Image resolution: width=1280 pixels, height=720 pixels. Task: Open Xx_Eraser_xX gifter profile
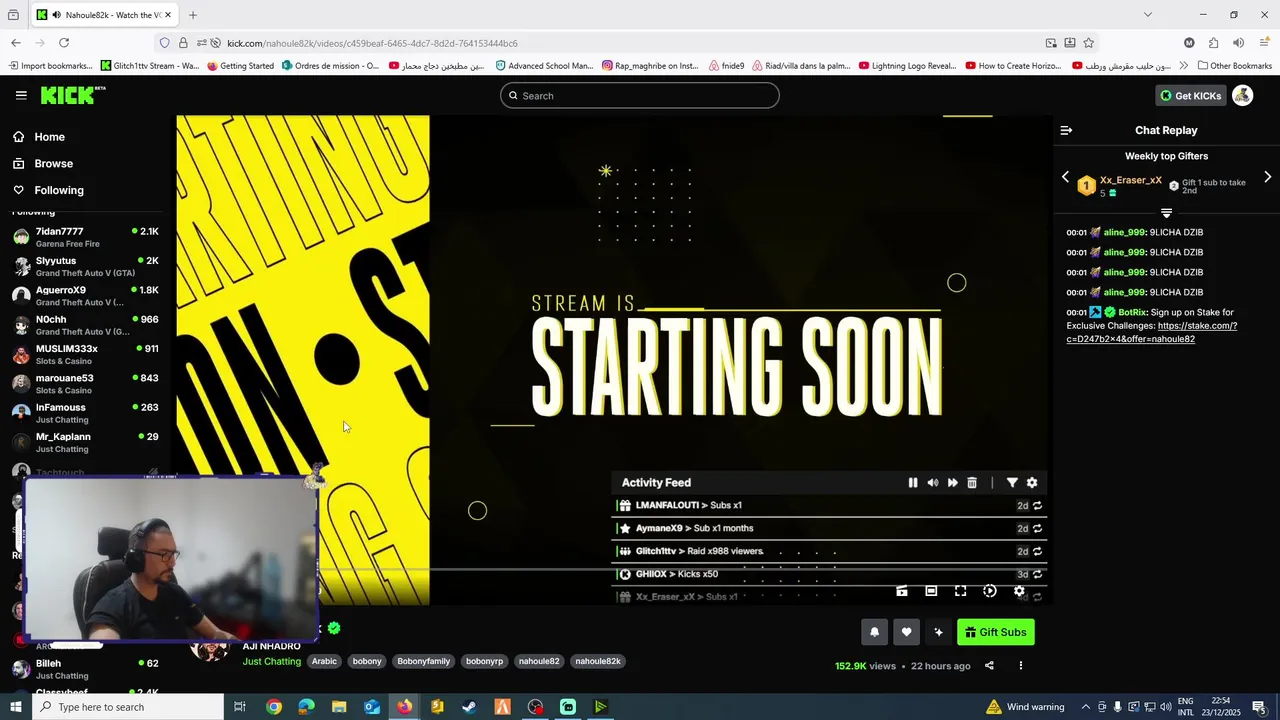(x=1131, y=181)
